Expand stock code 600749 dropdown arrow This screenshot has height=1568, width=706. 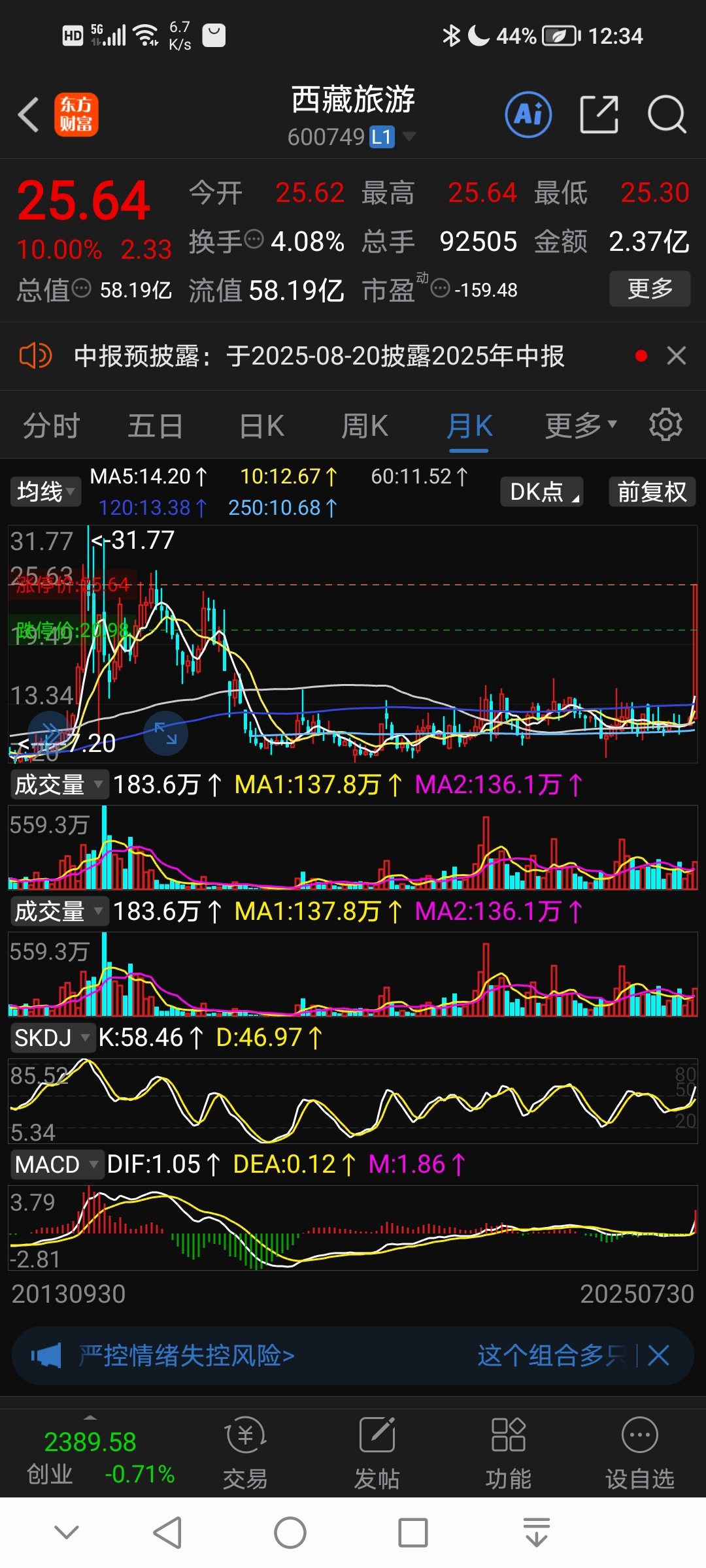(409, 136)
